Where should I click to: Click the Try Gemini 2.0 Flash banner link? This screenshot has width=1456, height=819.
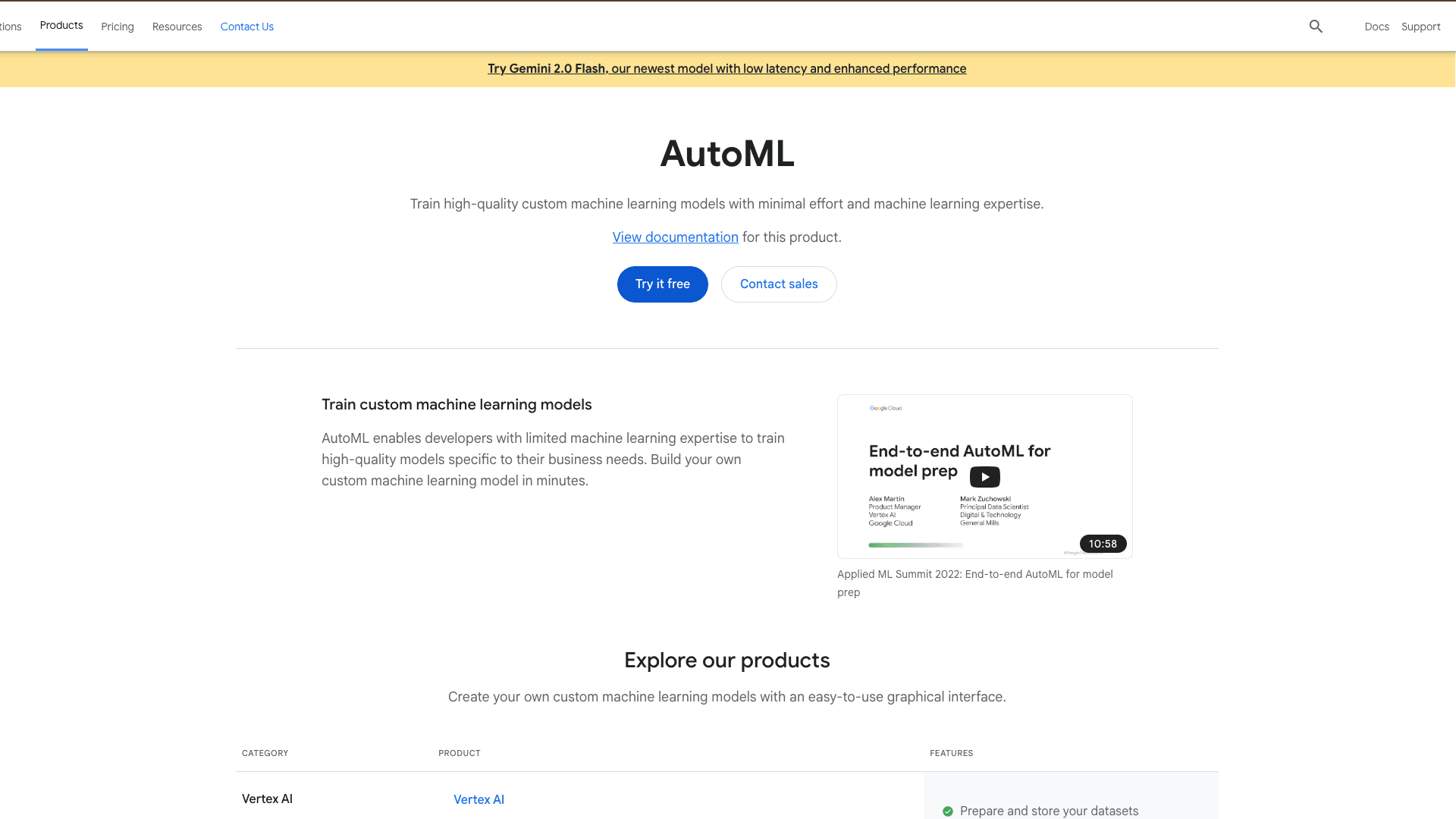pyautogui.click(x=726, y=68)
